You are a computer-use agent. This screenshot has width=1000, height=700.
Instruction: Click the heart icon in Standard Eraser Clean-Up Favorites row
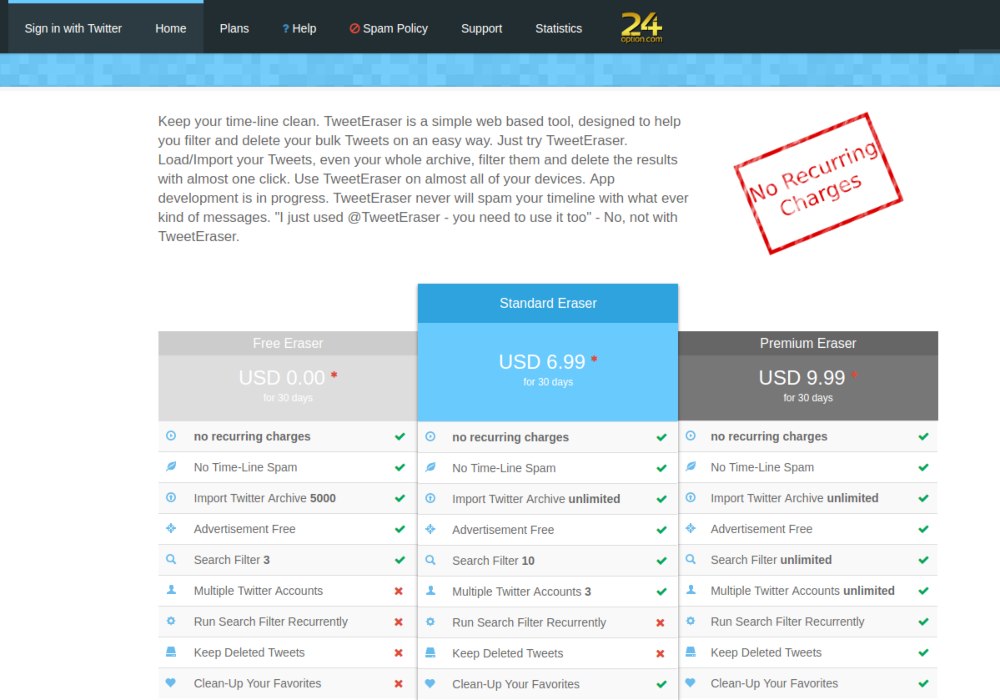tap(430, 684)
